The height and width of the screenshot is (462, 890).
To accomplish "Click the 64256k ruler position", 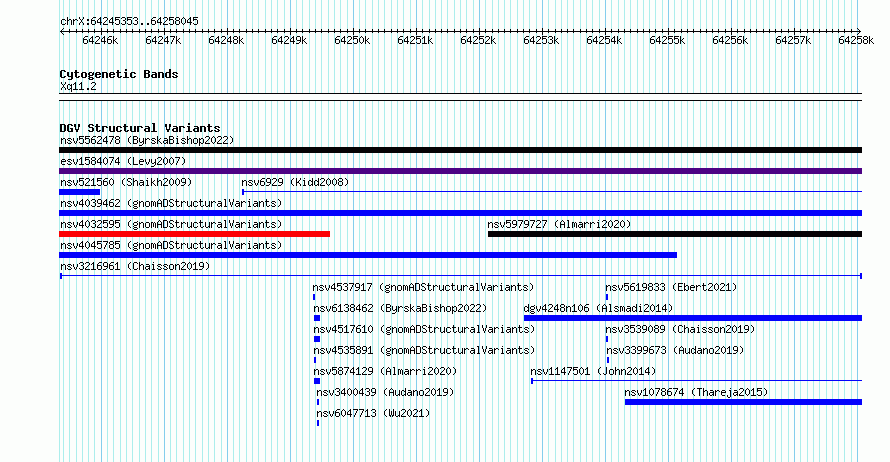I will 731,40.
